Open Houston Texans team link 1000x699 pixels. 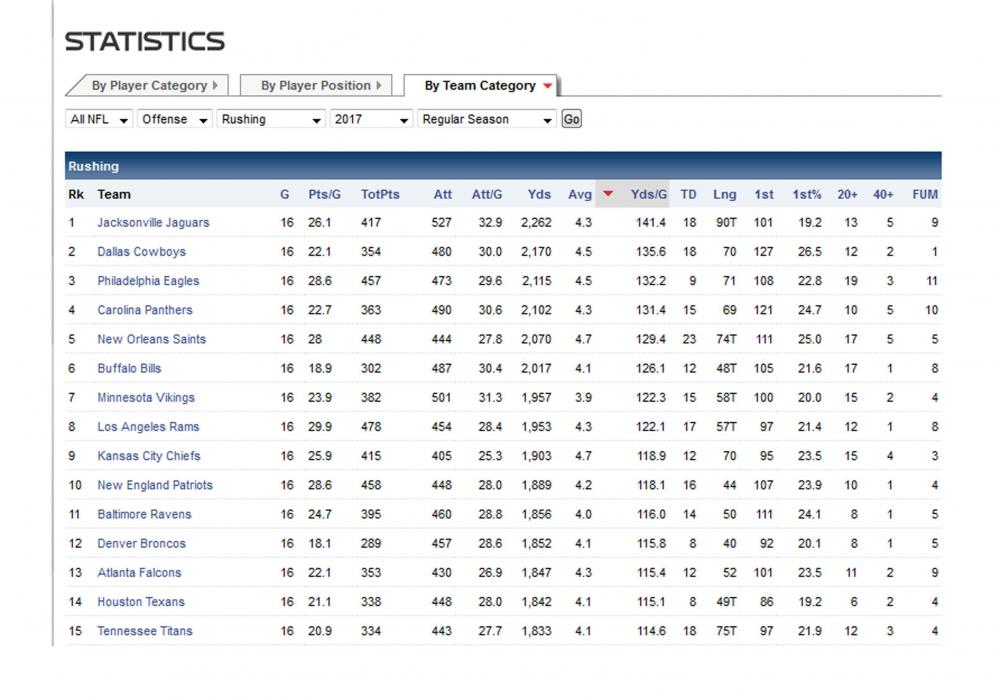point(141,602)
